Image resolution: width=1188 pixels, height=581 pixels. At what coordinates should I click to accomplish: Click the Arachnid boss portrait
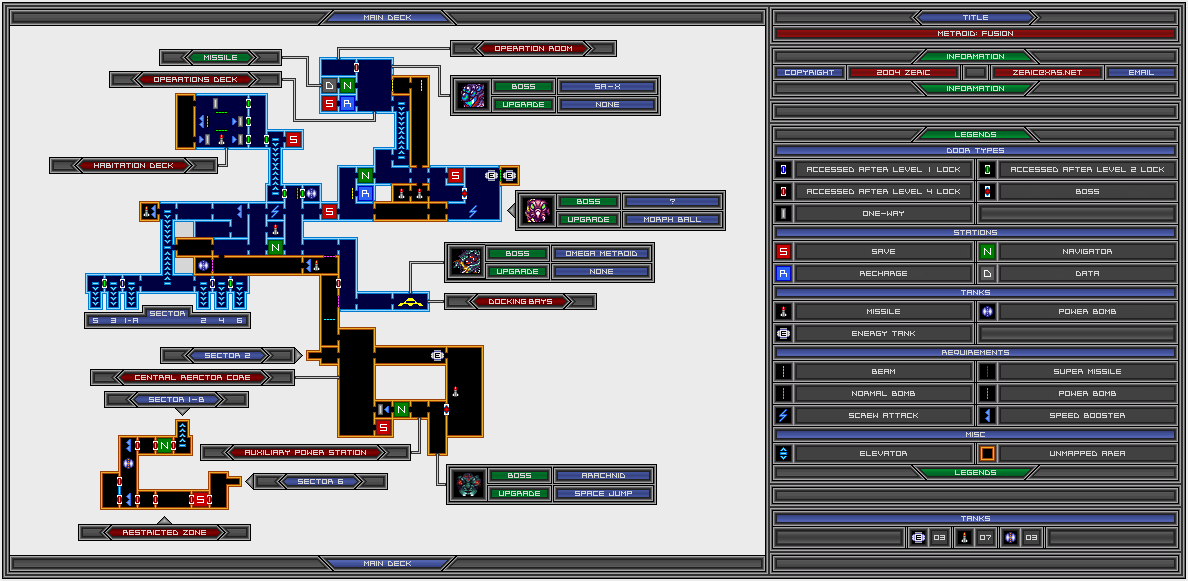pyautogui.click(x=465, y=484)
